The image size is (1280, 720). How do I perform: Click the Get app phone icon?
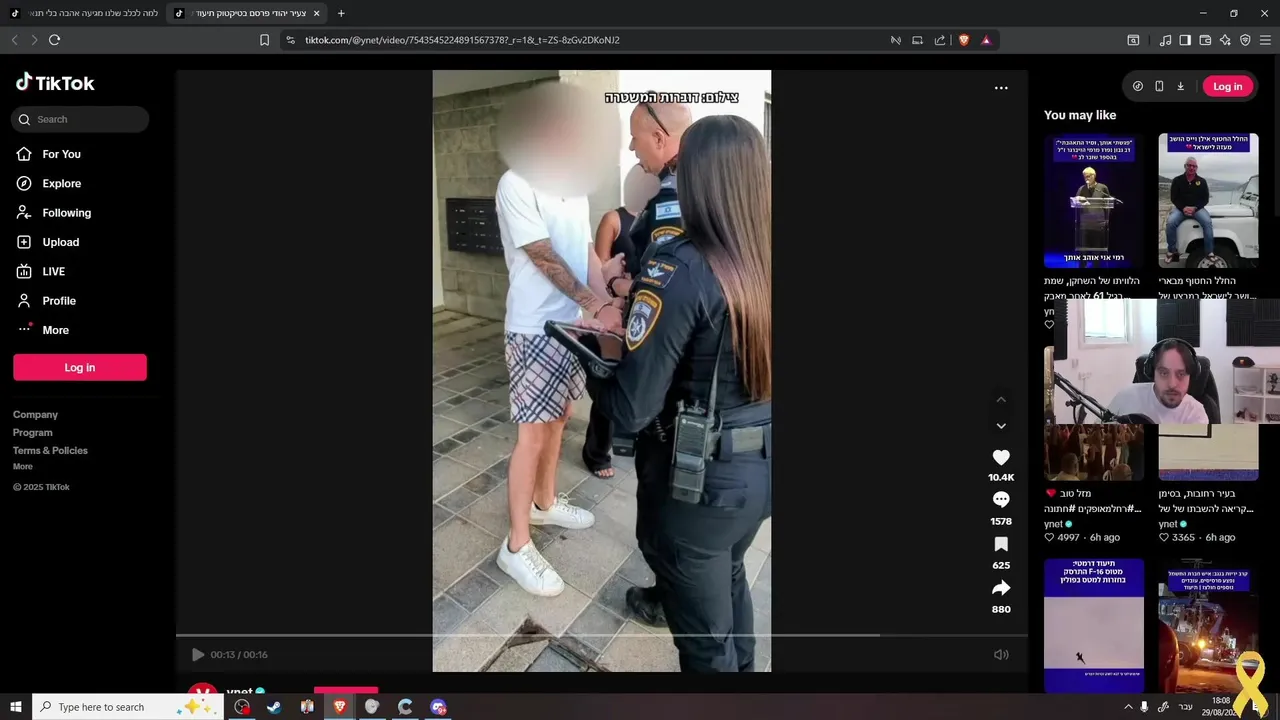1159,86
